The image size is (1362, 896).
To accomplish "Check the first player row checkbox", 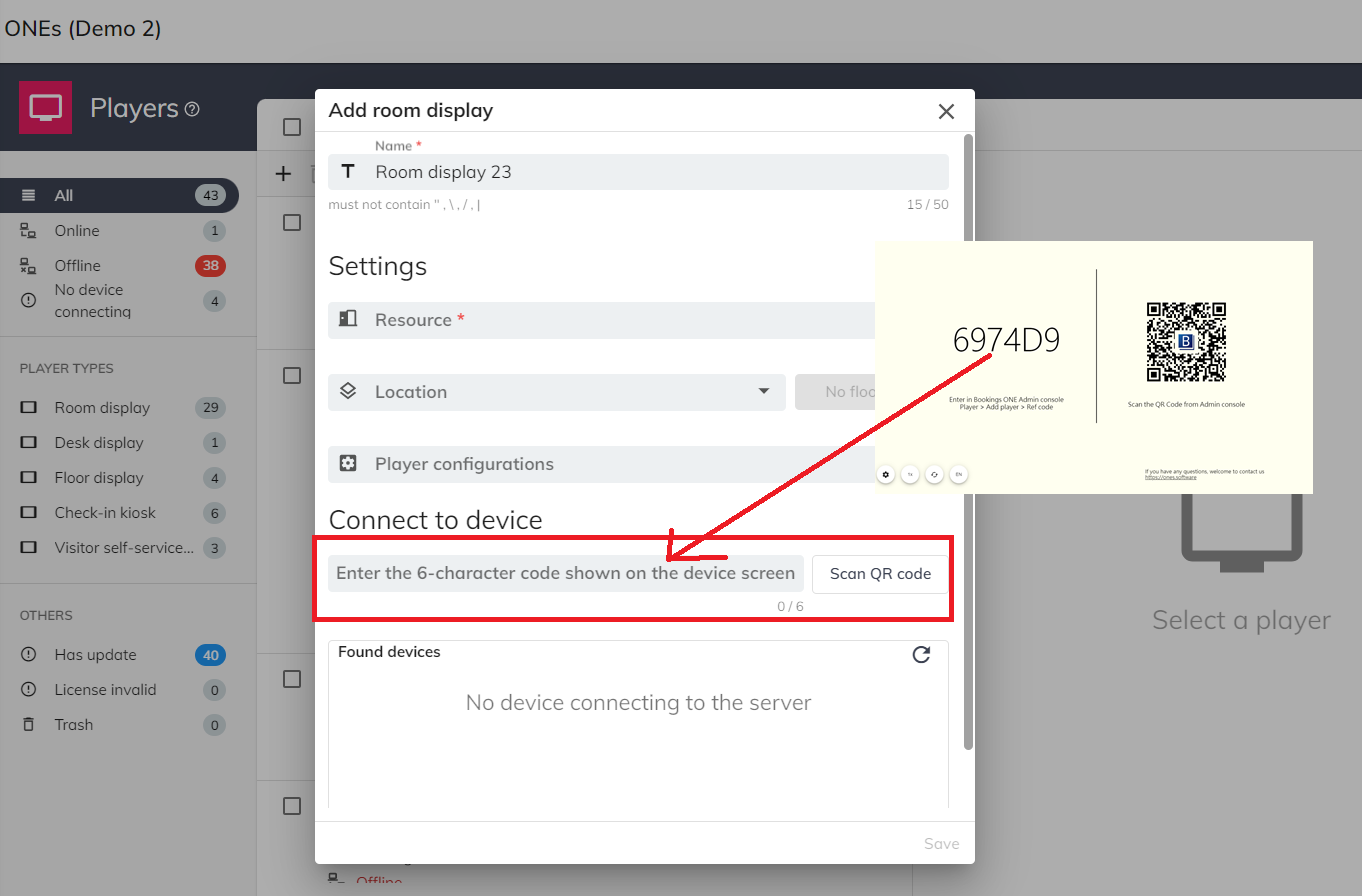I will point(292,222).
